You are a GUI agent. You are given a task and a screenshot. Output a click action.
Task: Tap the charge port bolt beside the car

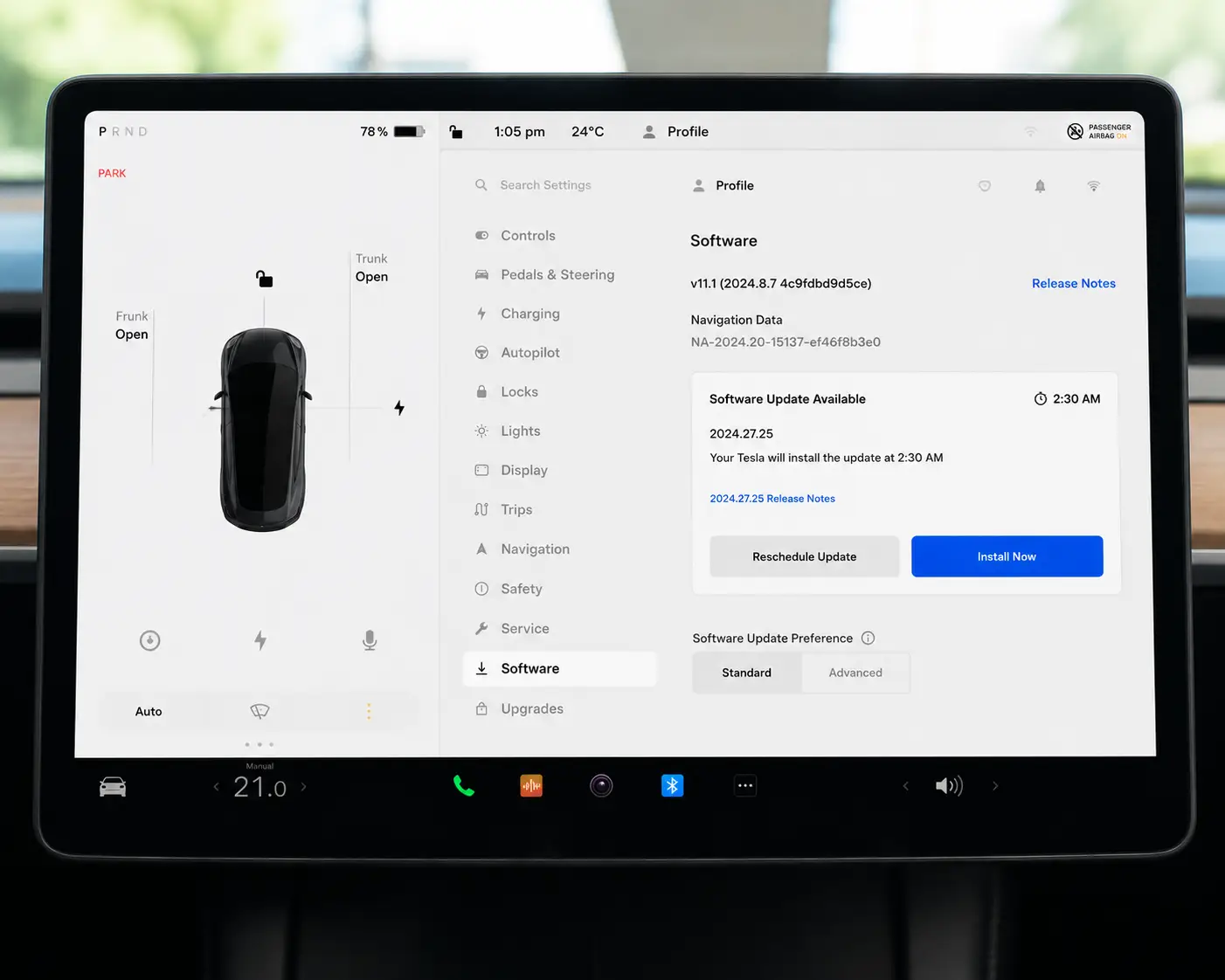point(399,408)
